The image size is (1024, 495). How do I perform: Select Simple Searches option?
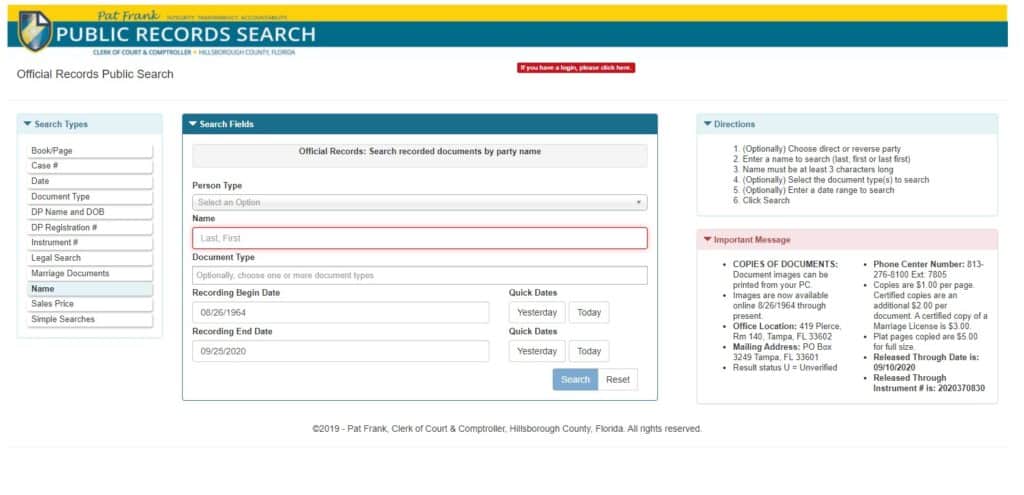coord(90,319)
